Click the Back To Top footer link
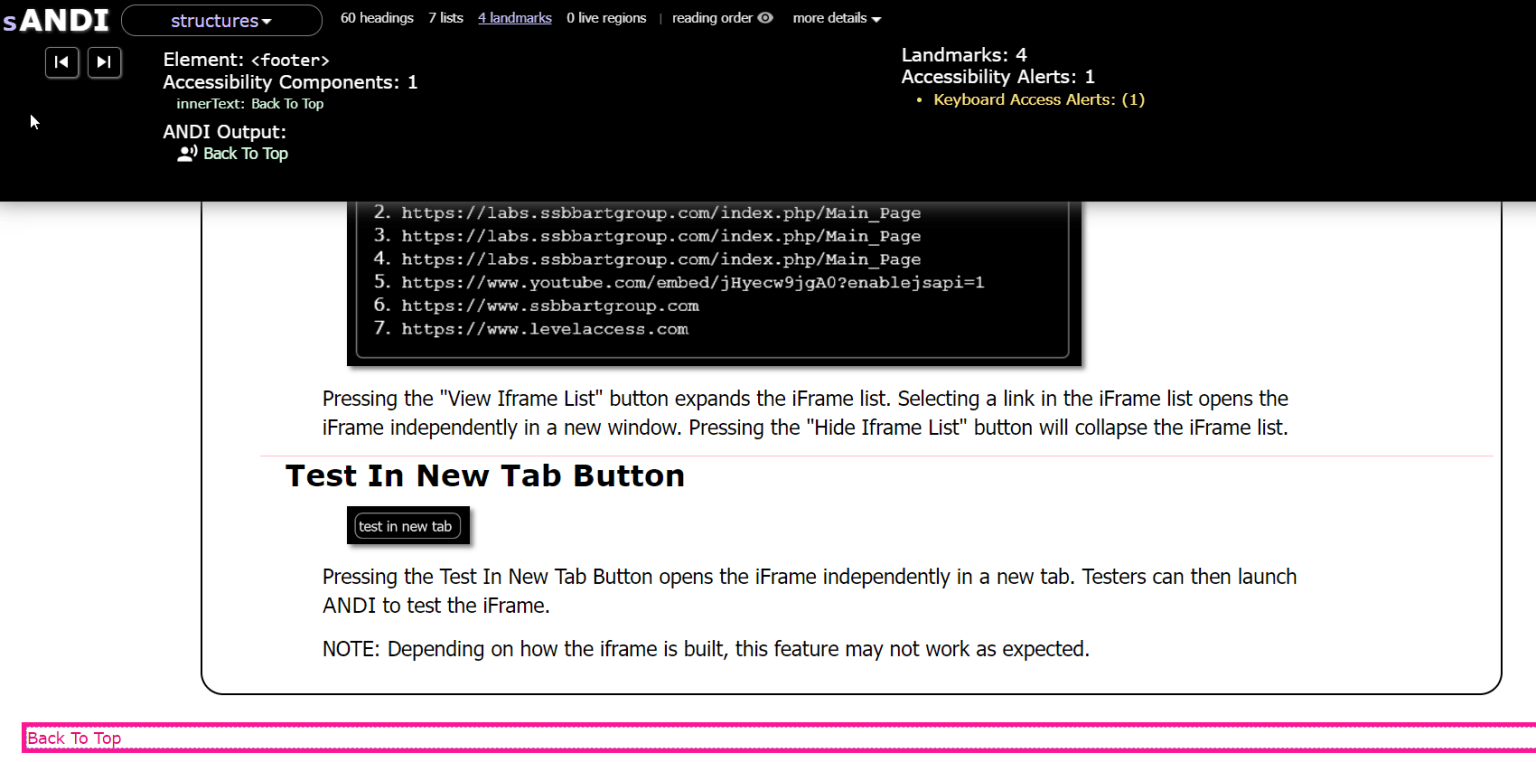The width and height of the screenshot is (1536, 762). [73, 738]
